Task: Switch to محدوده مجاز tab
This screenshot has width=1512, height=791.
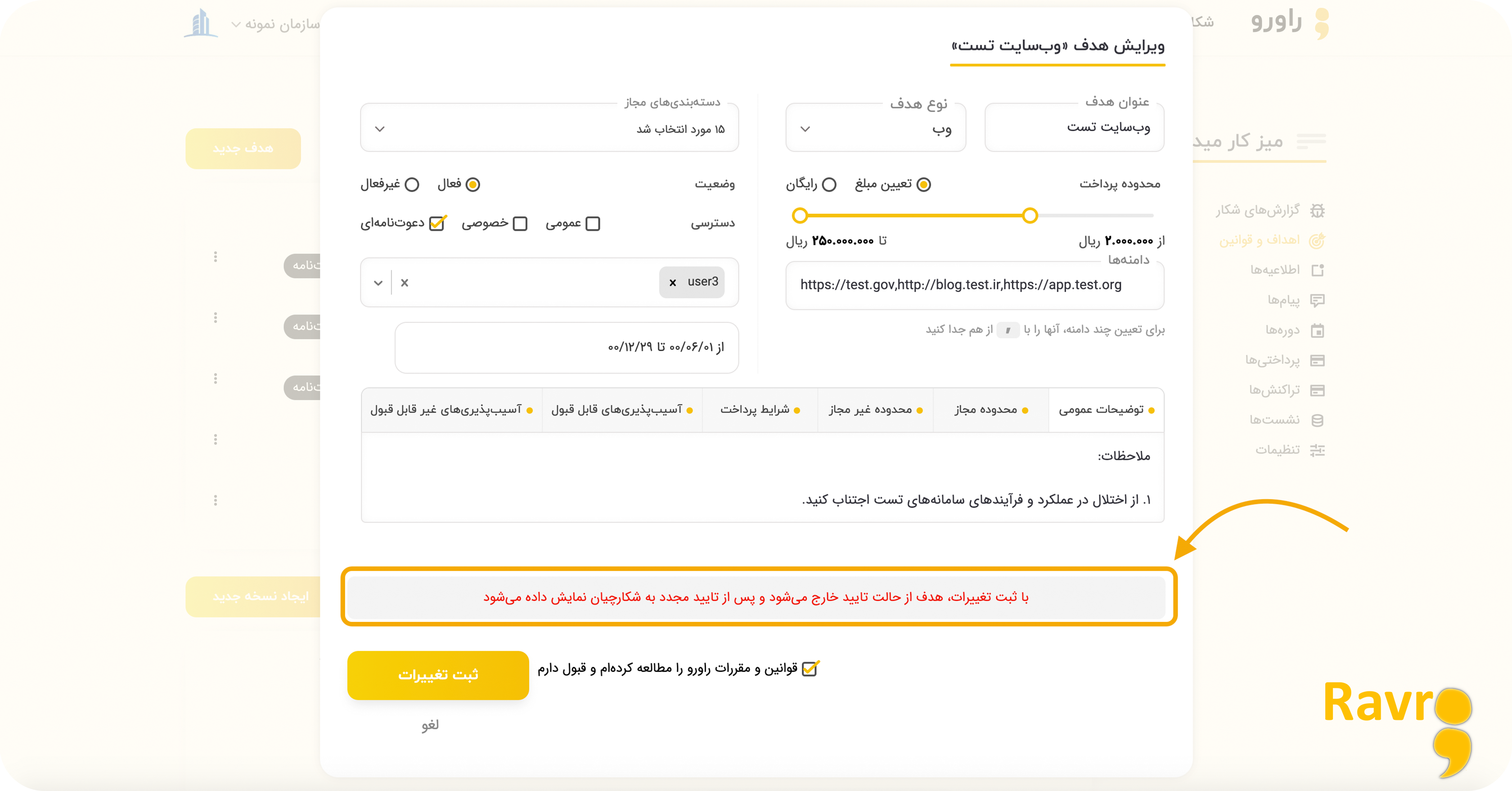Action: coord(991,410)
